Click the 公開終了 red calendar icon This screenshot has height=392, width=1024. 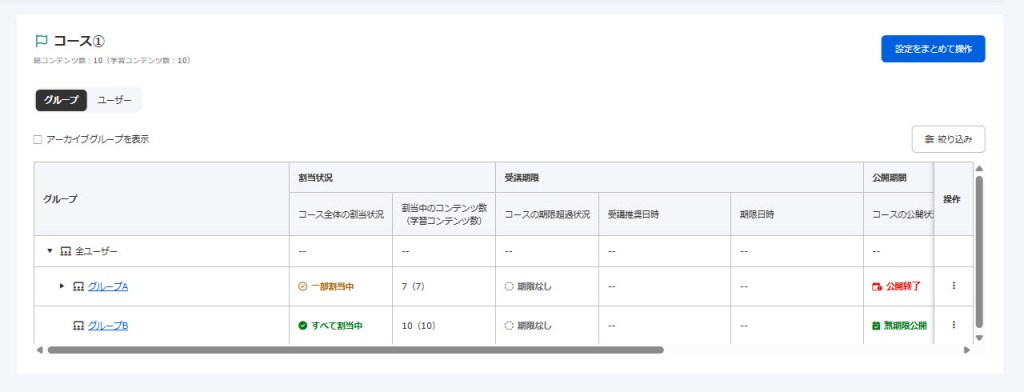click(x=877, y=286)
